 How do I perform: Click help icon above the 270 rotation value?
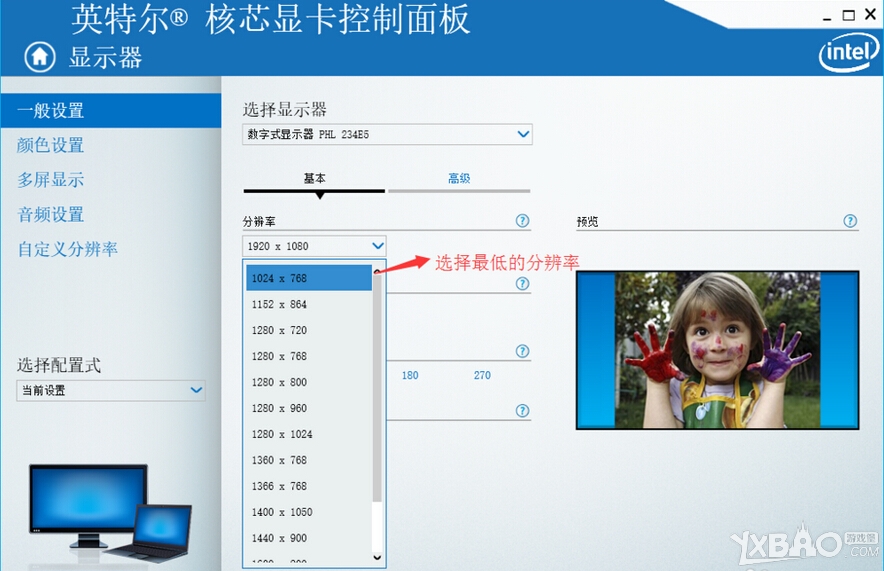[x=523, y=351]
